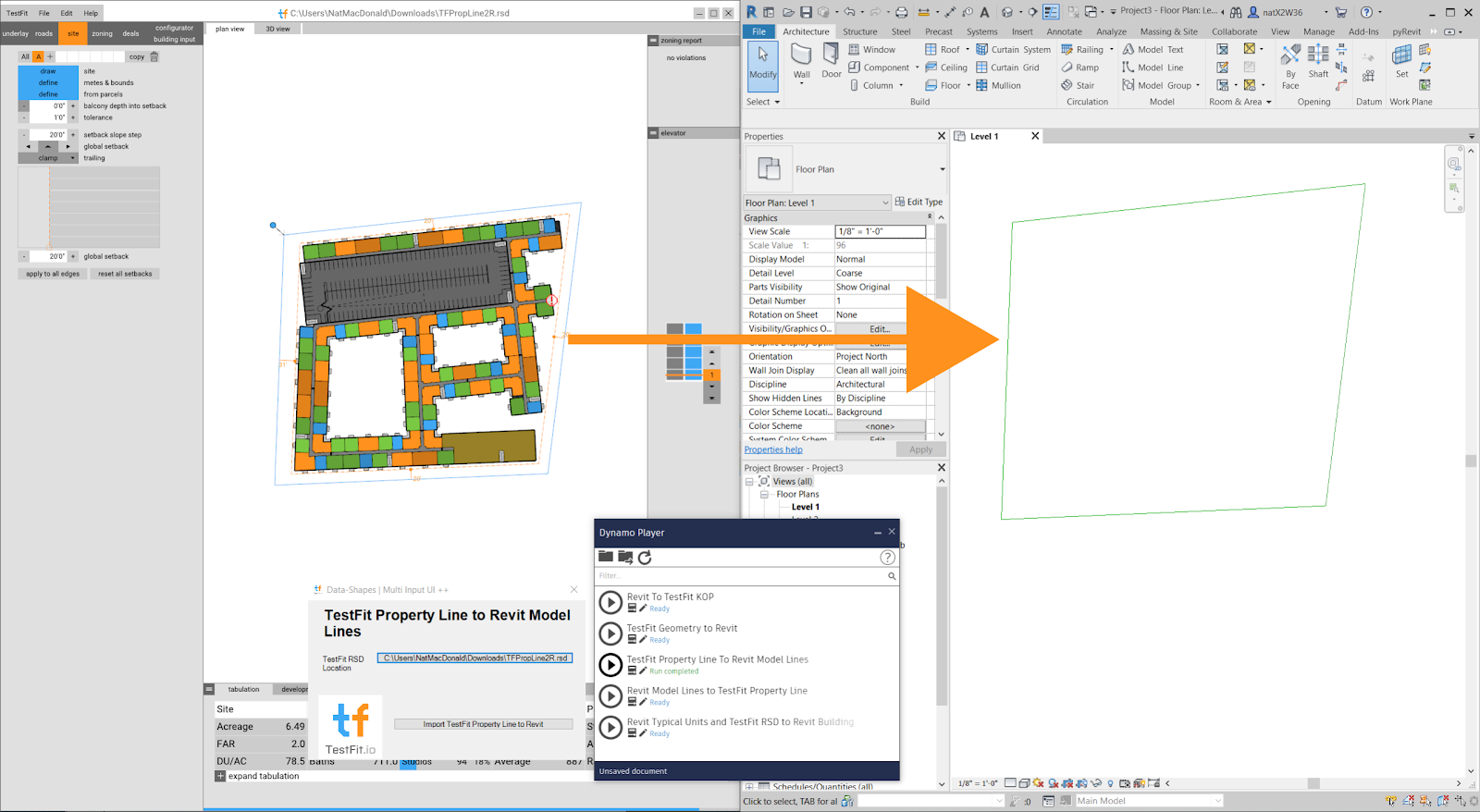
Task: Open the Main Model workset dropdown
Action: coord(1149,801)
